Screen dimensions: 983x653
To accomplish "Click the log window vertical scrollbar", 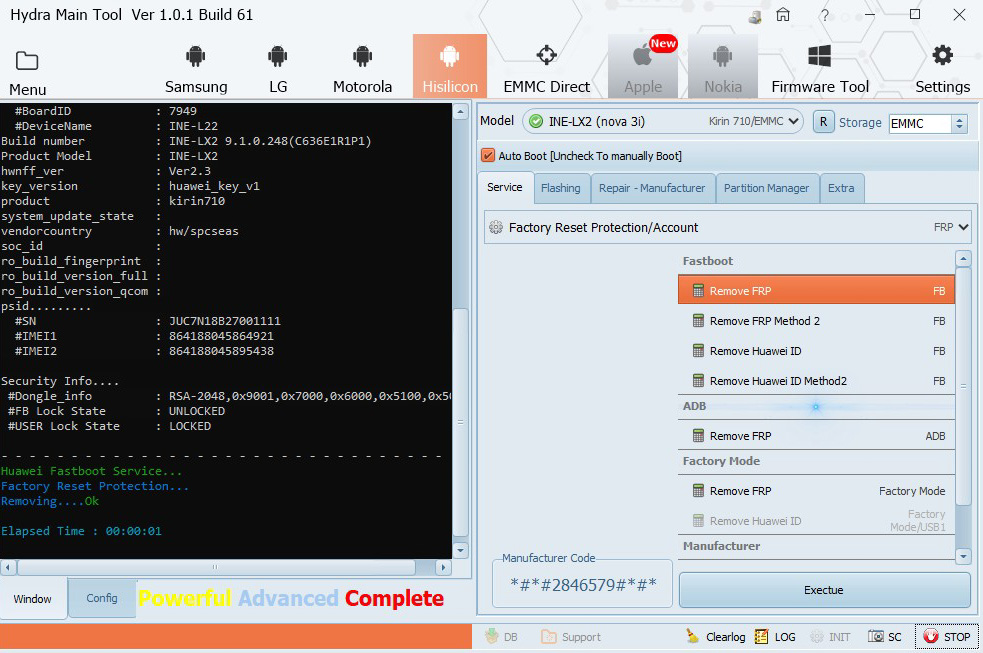I will pos(460,330).
